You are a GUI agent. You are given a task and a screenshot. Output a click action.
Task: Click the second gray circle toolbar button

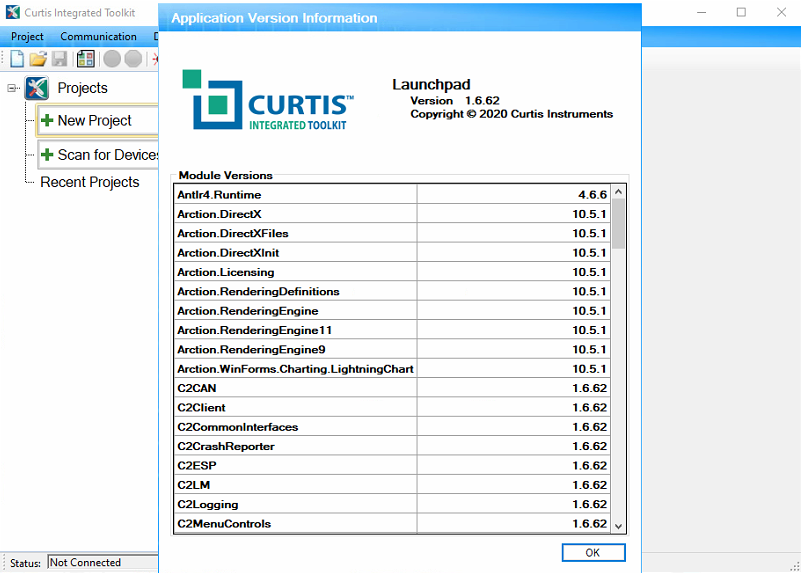coord(133,59)
